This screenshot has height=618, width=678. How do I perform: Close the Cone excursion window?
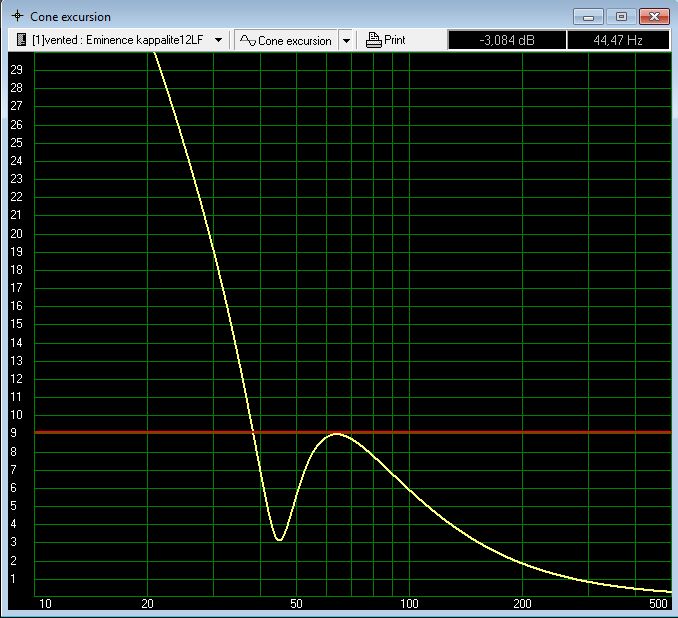tap(653, 16)
